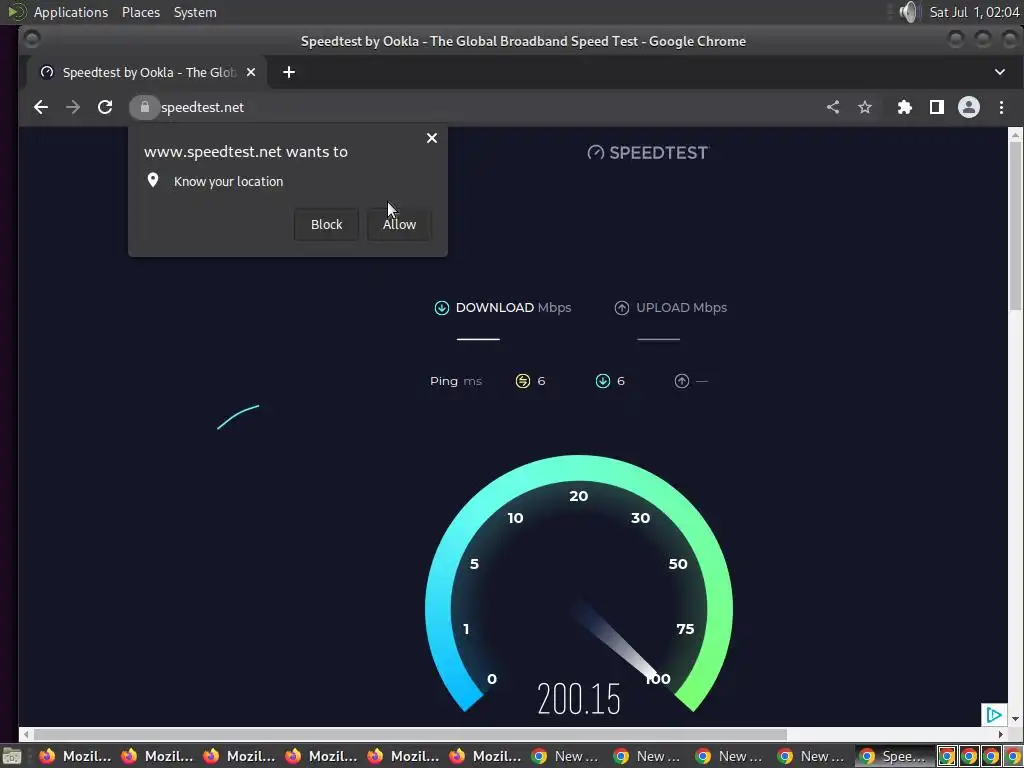Click the UPLOAD Mbps label
This screenshot has width=1024, height=768.
pos(681,308)
